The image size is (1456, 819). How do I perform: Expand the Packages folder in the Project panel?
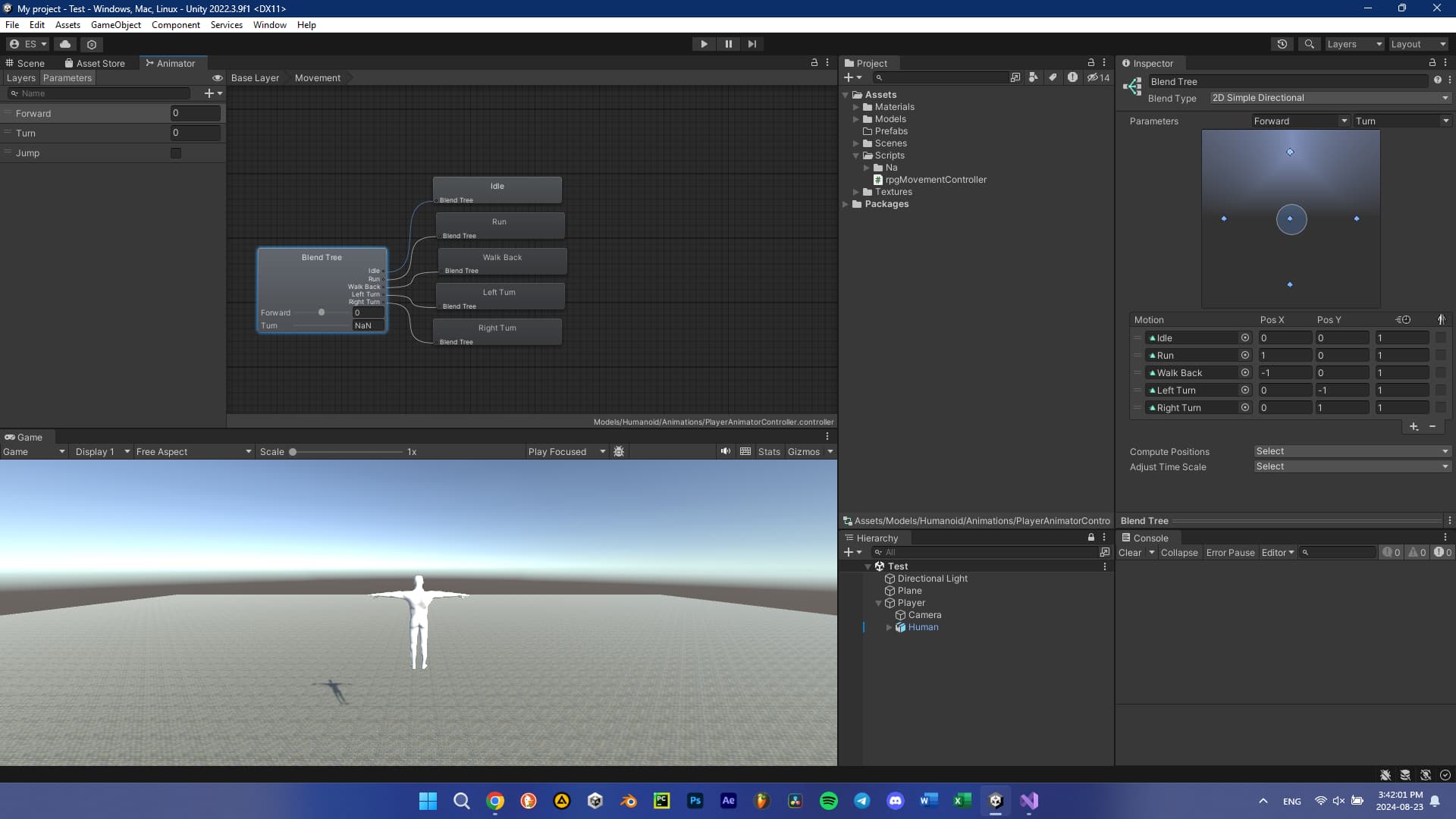846,204
